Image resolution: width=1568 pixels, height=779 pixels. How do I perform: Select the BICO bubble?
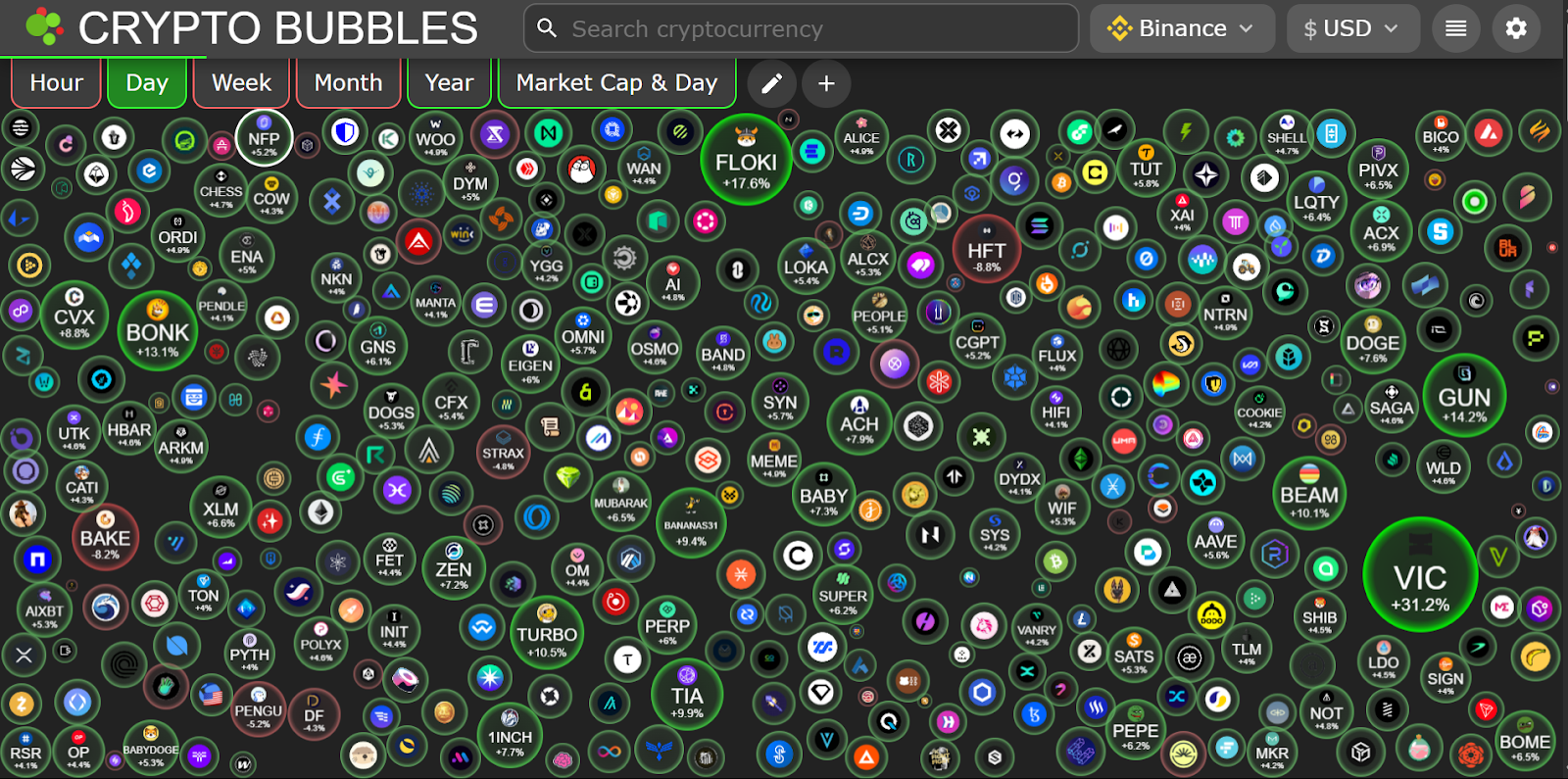tap(1441, 135)
